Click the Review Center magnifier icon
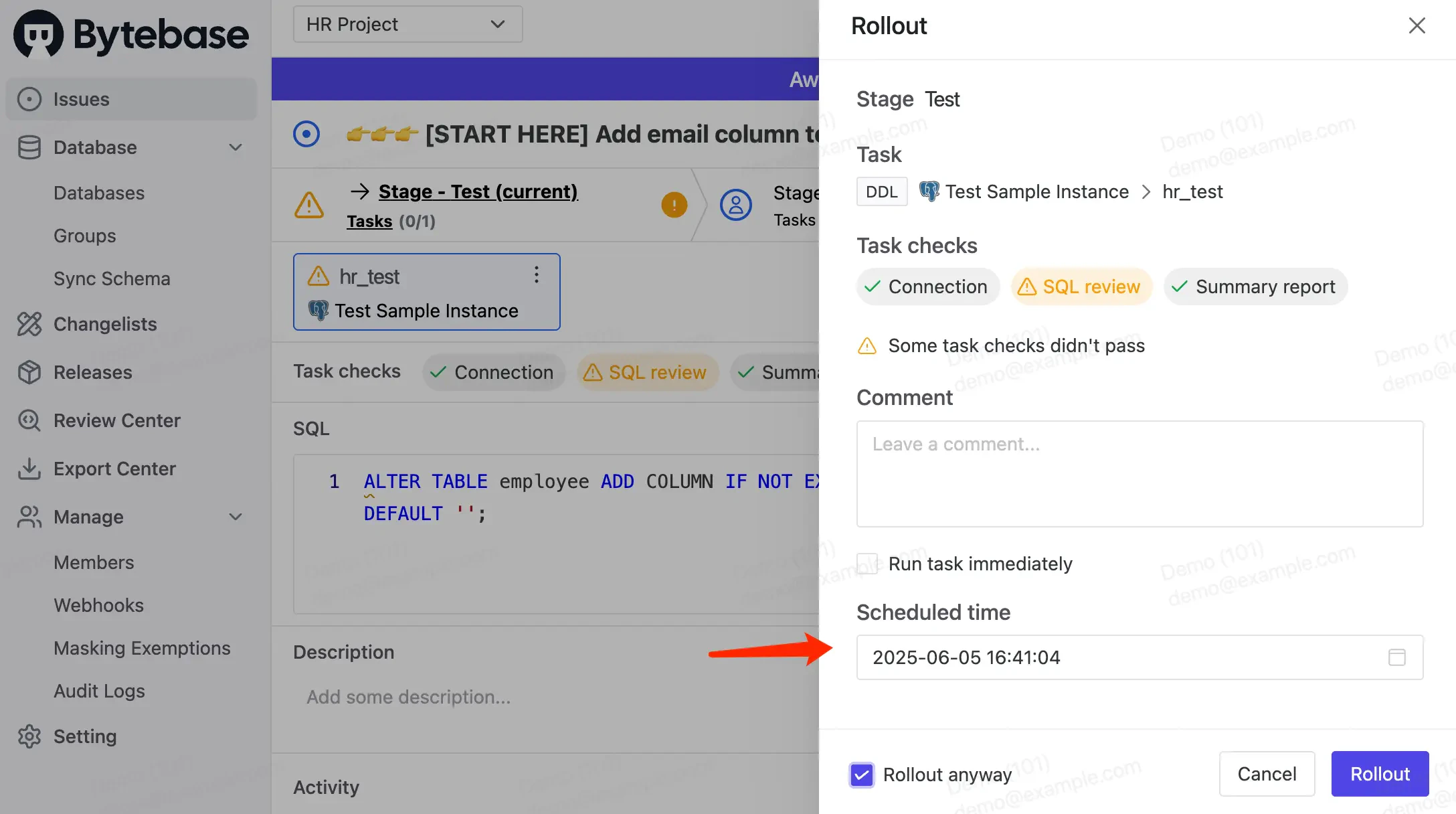Viewport: 1456px width, 814px height. click(x=29, y=420)
